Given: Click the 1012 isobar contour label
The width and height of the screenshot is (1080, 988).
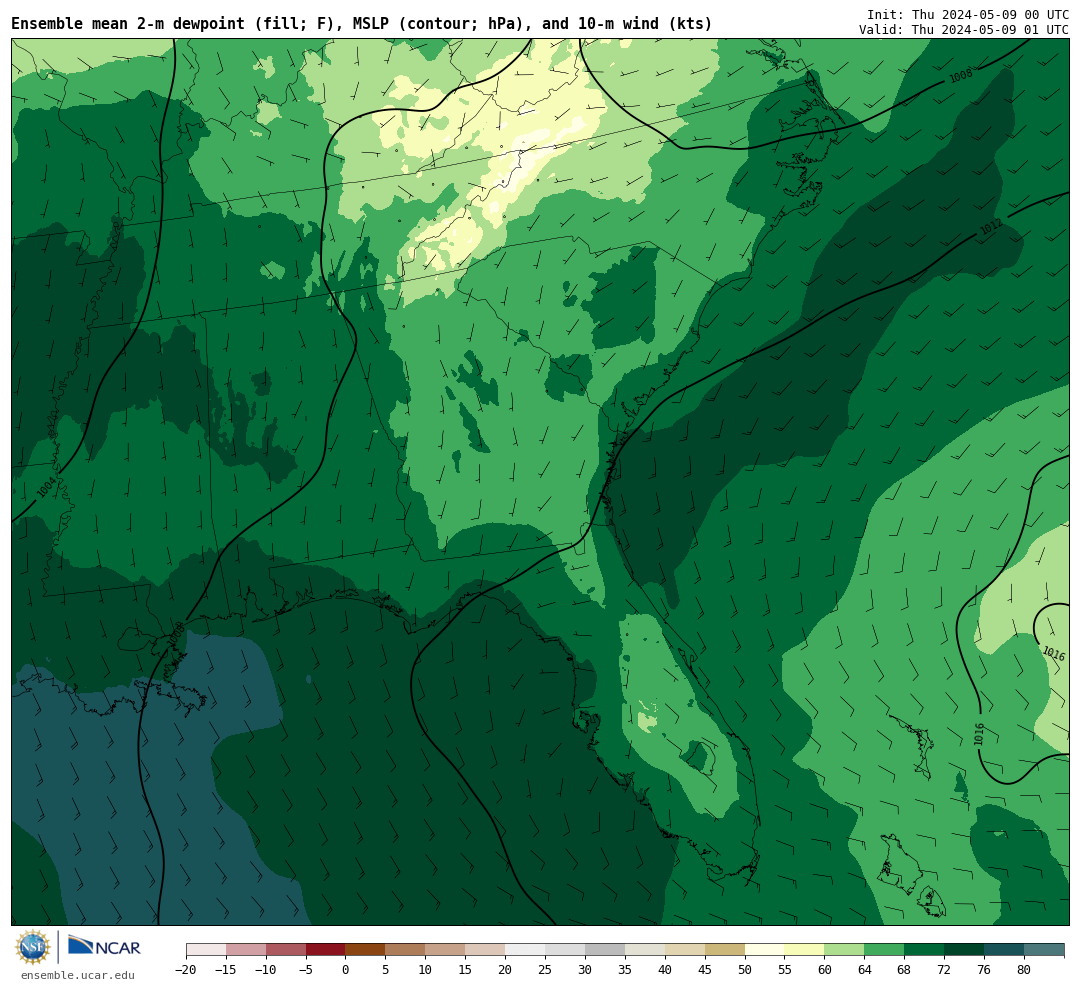Looking at the screenshot, I should [991, 227].
